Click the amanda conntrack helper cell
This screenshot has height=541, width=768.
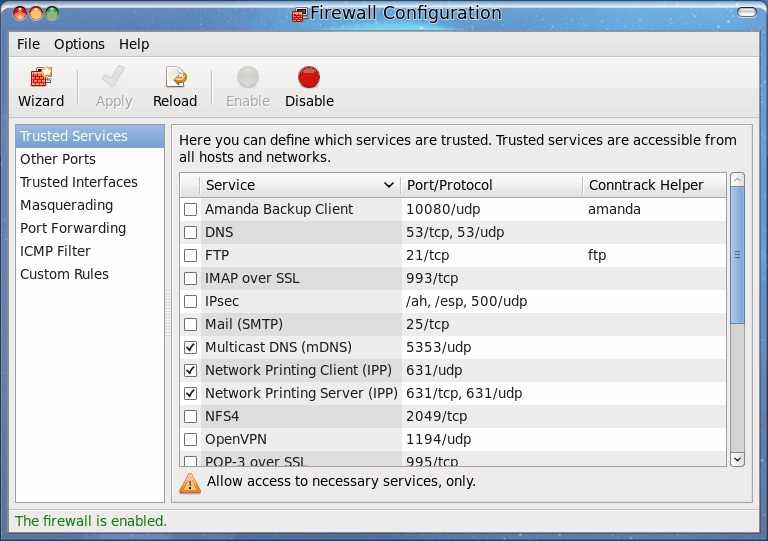tap(654, 210)
